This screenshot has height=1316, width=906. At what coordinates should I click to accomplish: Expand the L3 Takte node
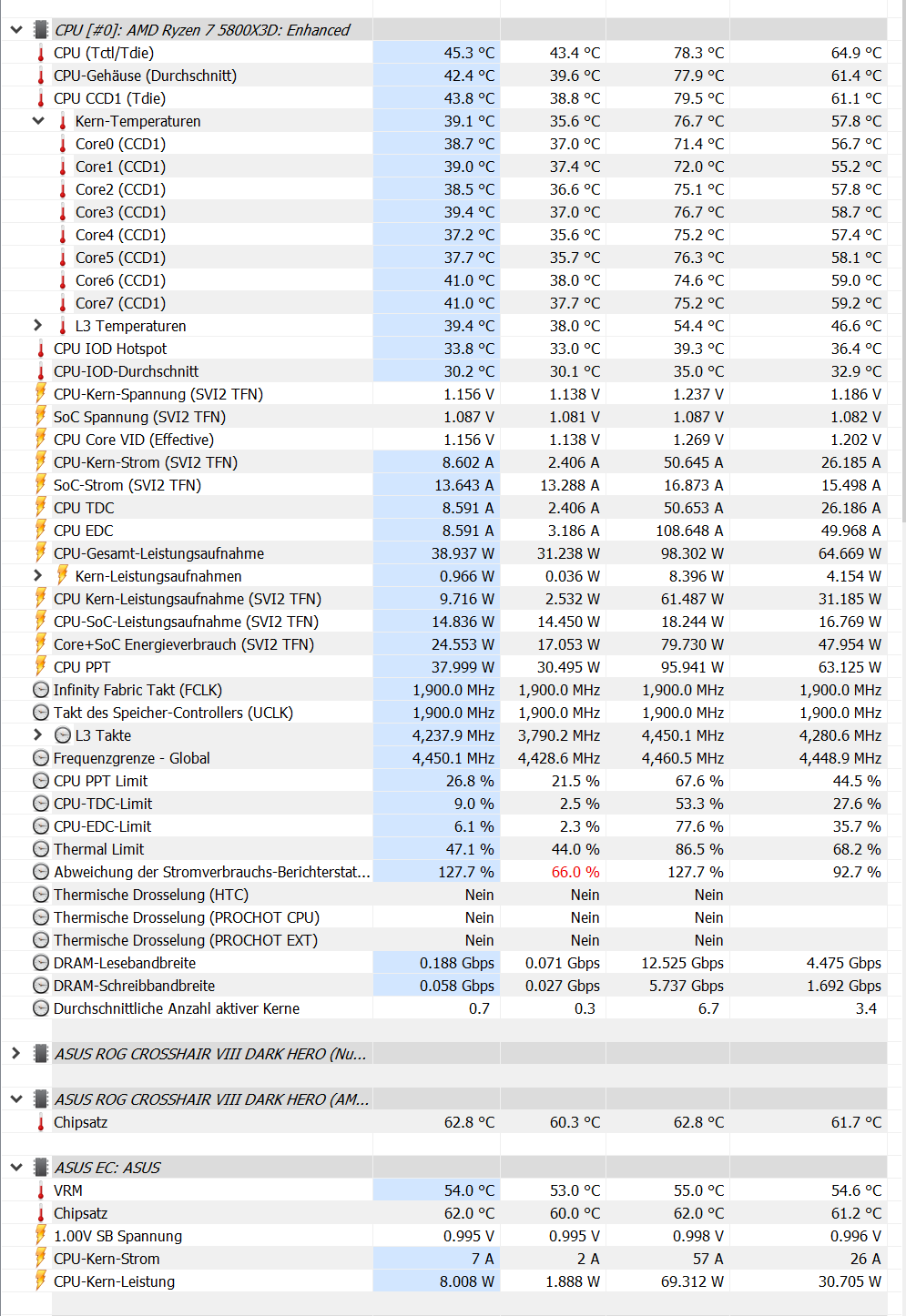[x=38, y=735]
